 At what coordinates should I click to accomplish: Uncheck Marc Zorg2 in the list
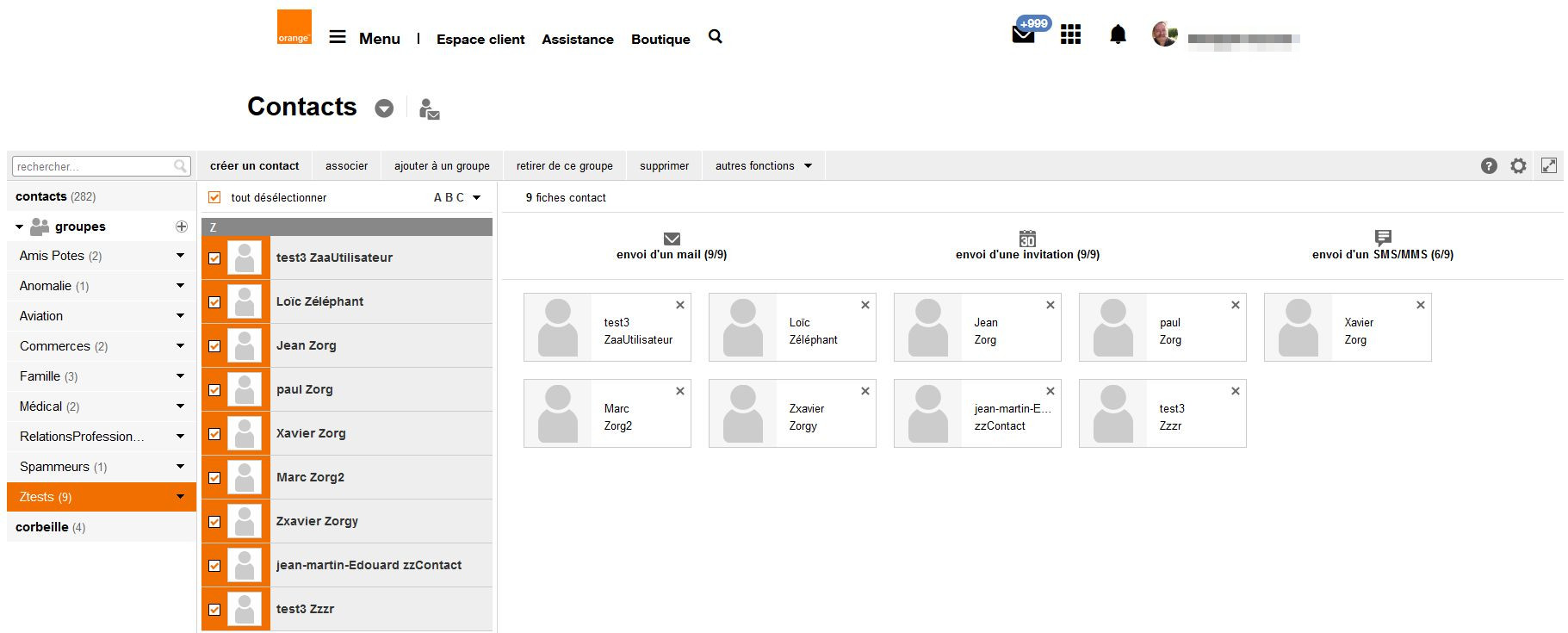coord(214,477)
